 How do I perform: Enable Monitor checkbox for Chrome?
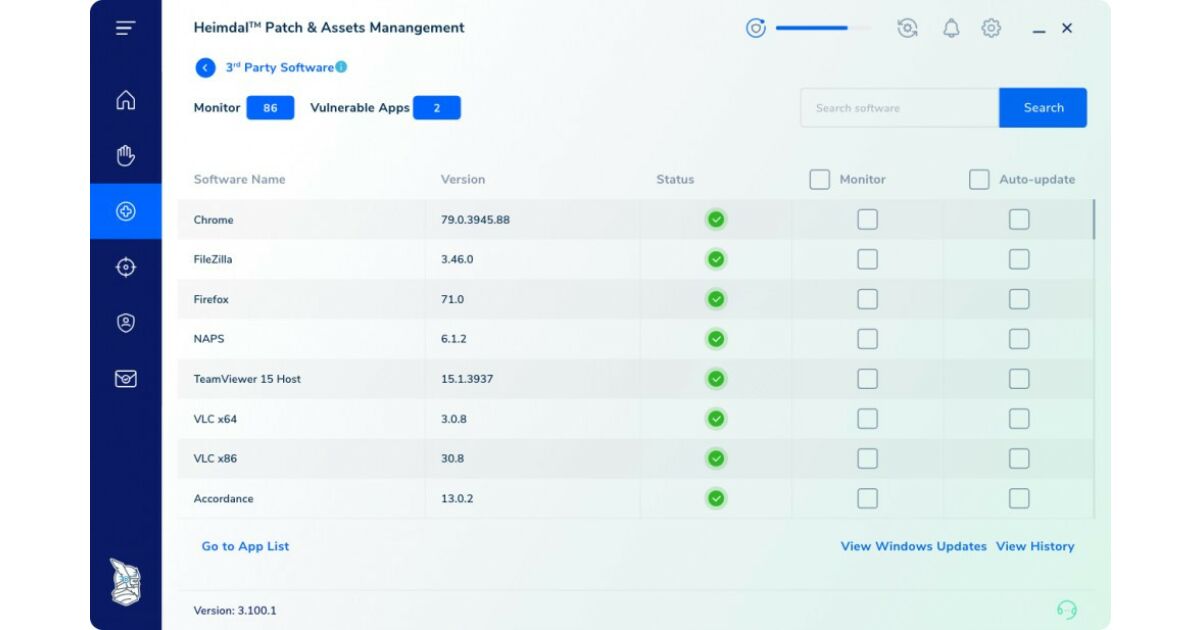tap(867, 219)
